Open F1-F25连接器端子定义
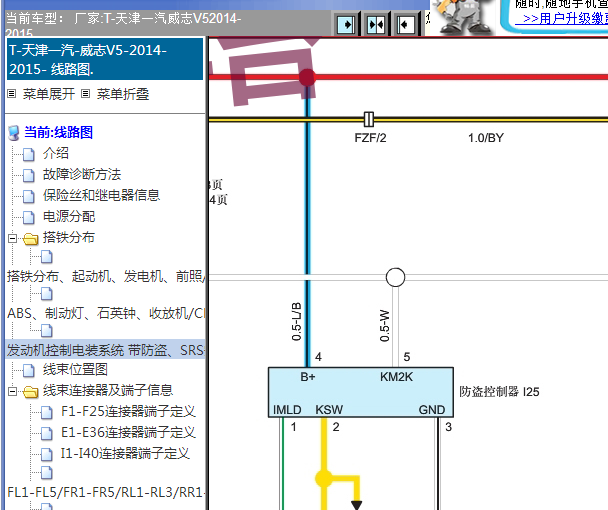This screenshot has height=510, width=608. (x=128, y=411)
